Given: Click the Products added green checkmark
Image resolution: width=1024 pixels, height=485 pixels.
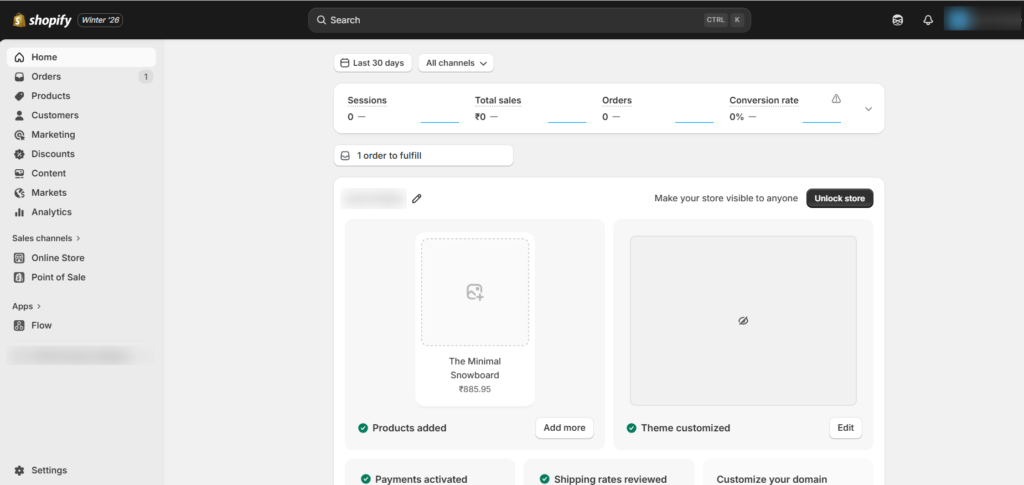Looking at the screenshot, I should coord(363,428).
